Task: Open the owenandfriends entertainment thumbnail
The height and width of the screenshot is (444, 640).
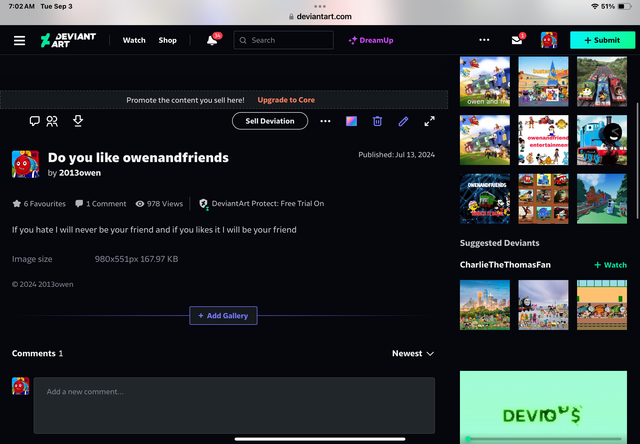Action: 543,140
